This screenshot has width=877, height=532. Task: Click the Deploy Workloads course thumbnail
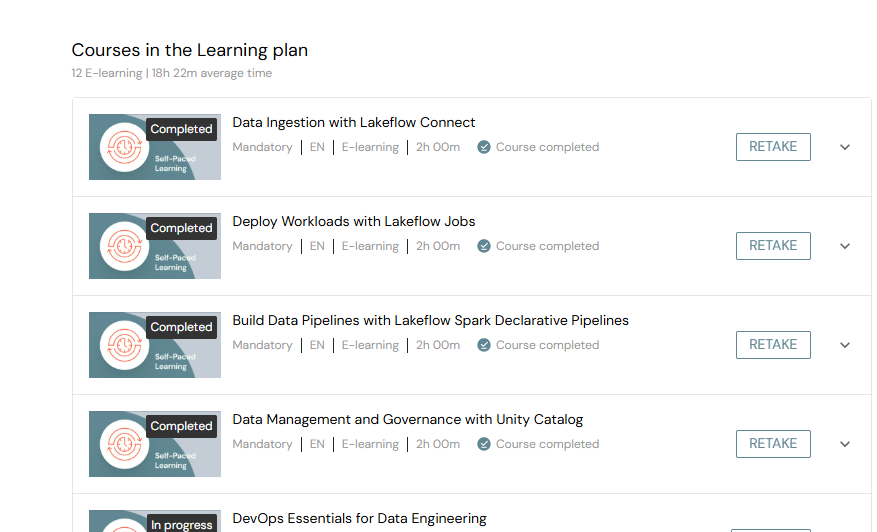click(x=154, y=246)
